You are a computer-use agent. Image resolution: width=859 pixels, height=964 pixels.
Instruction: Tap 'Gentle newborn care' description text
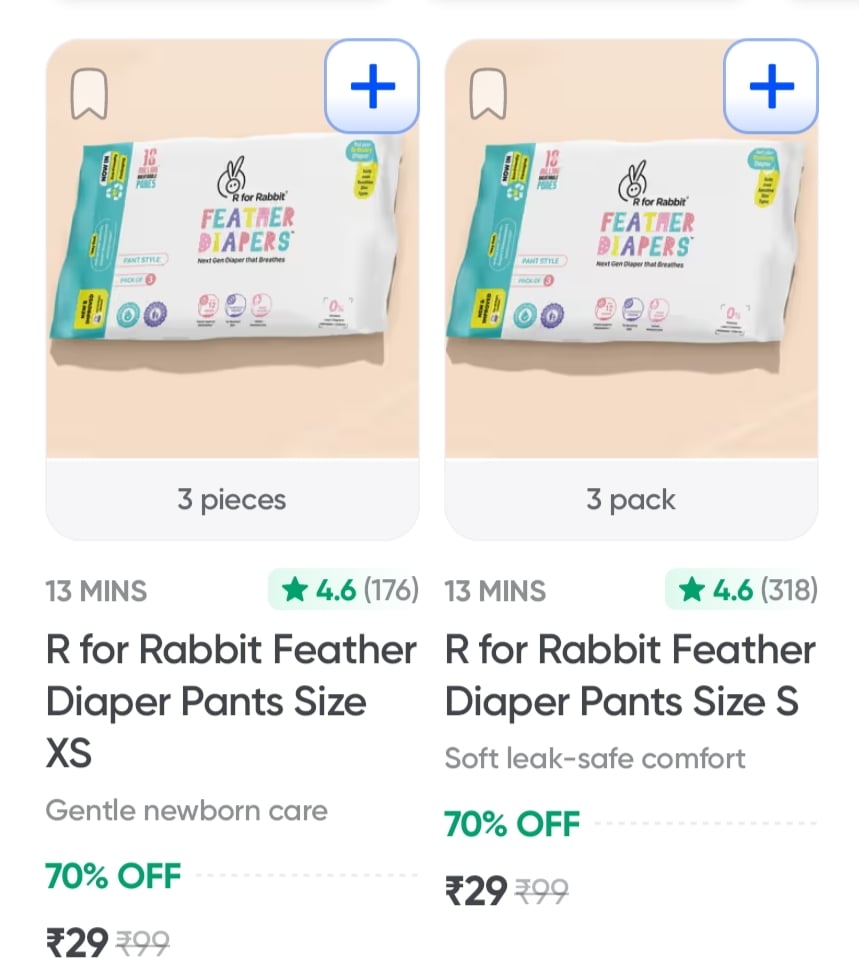coord(187,810)
